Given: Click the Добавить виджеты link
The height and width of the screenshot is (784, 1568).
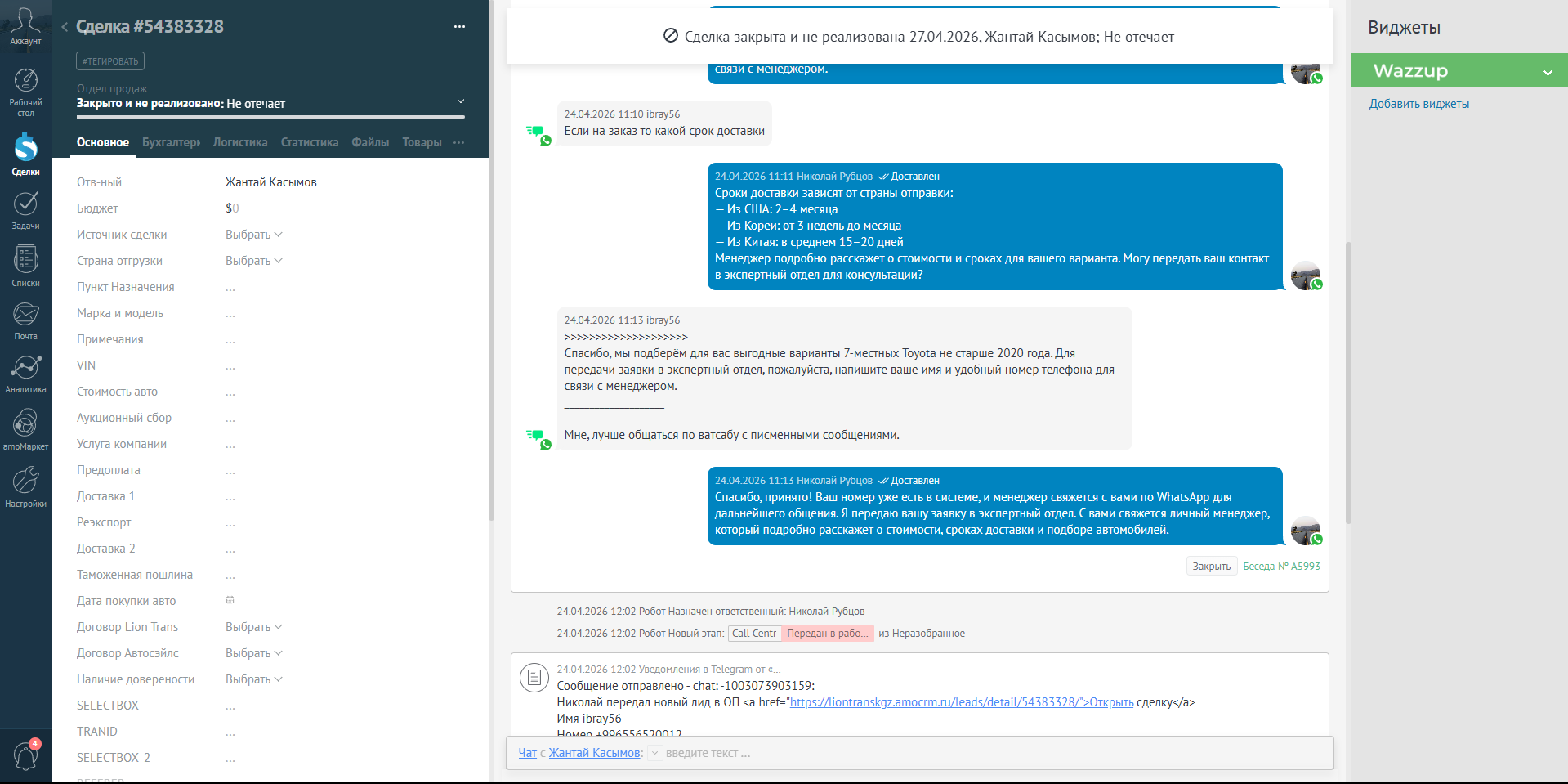Looking at the screenshot, I should point(1419,104).
